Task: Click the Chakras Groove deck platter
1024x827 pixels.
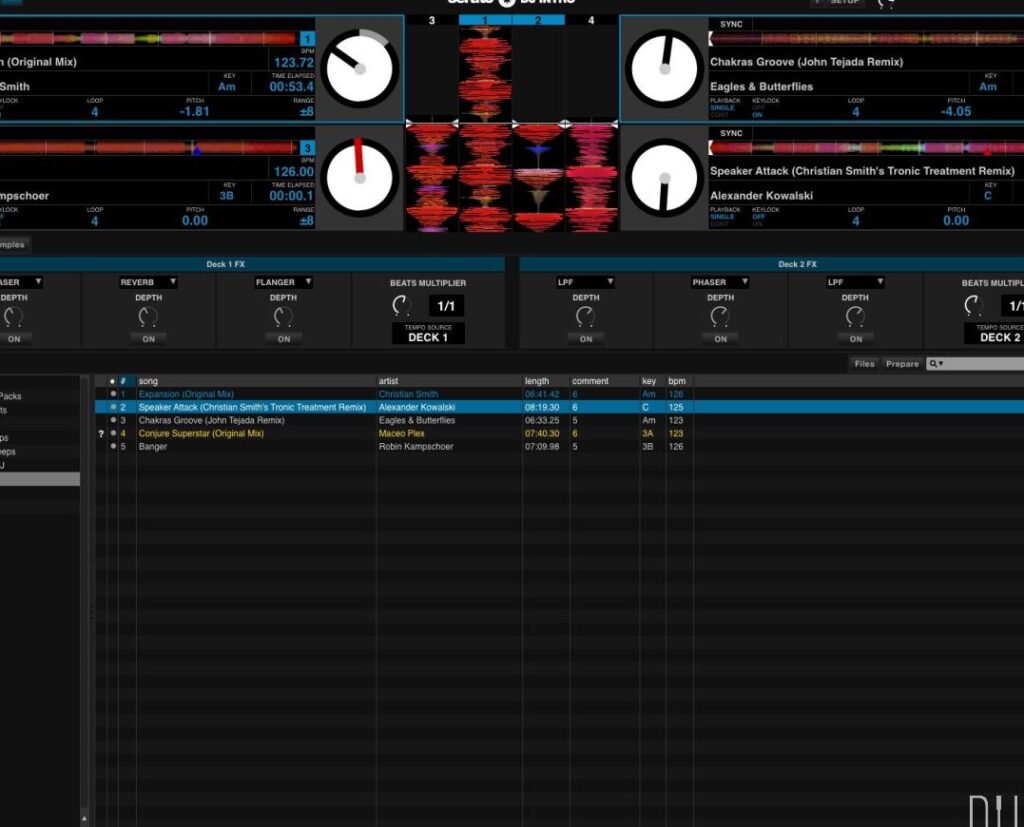Action: 664,69
